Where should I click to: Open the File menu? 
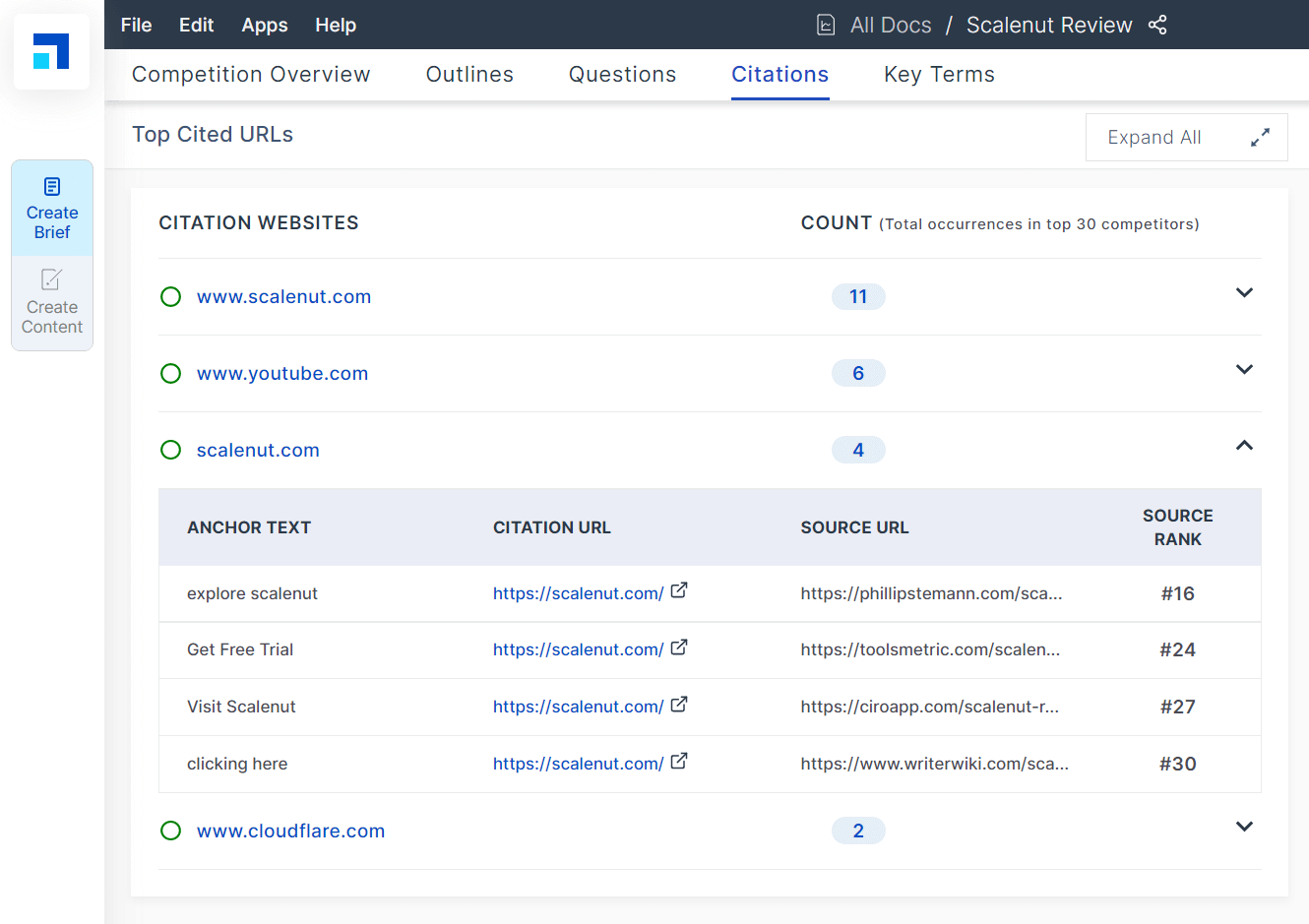(x=136, y=25)
